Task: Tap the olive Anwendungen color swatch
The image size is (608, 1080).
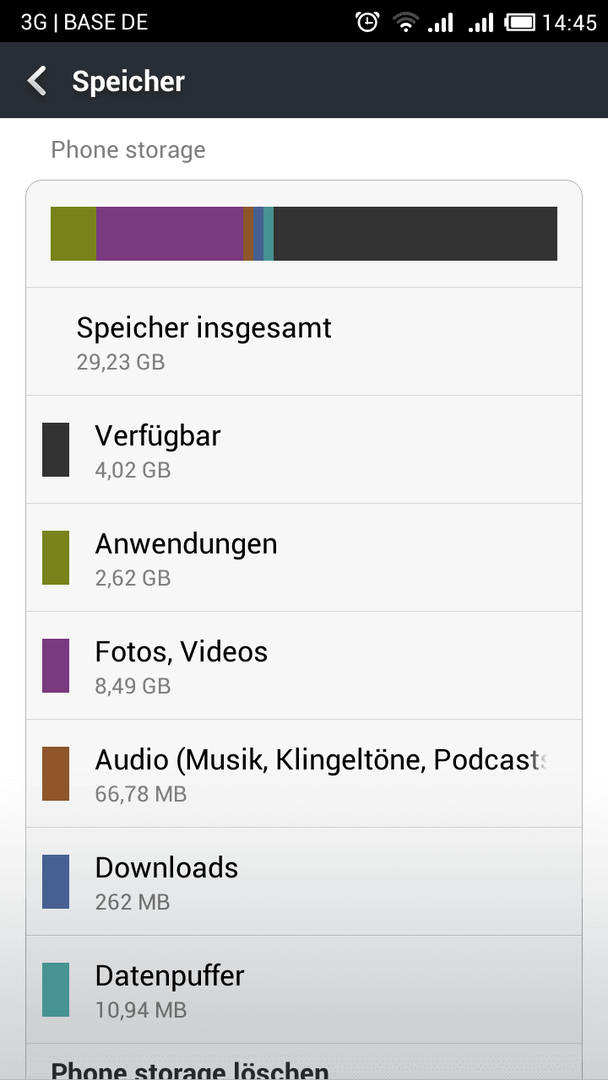Action: click(56, 558)
